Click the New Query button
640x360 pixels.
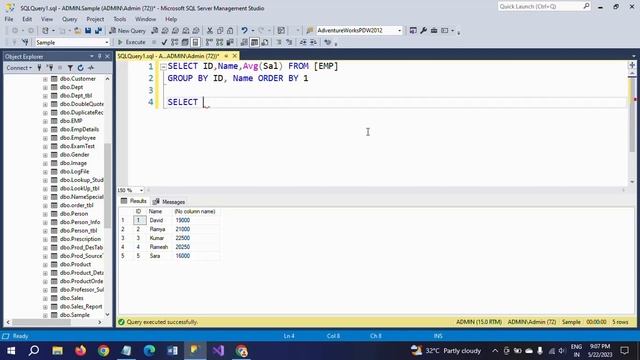(127, 31)
